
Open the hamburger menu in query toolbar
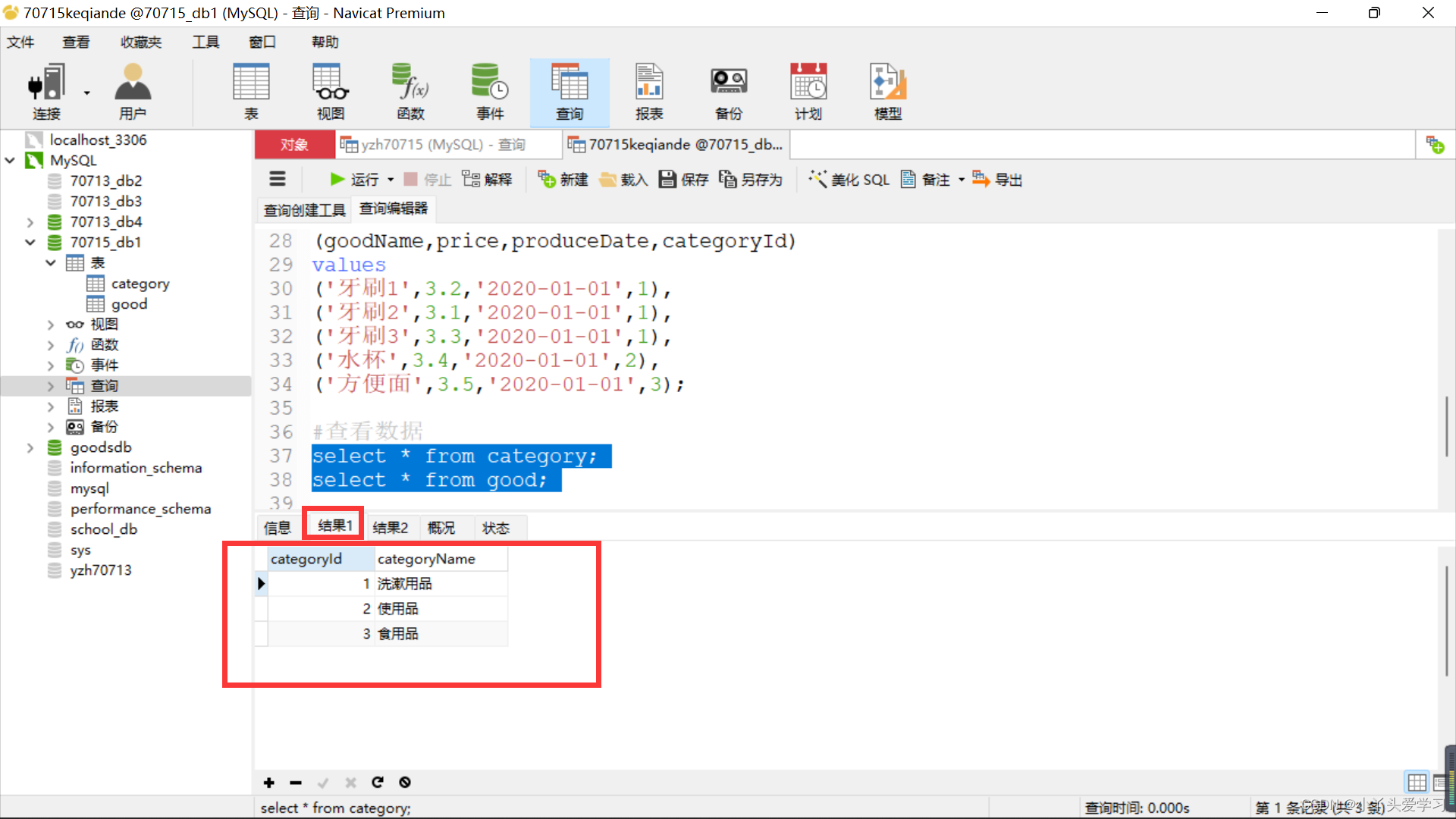coord(278,180)
